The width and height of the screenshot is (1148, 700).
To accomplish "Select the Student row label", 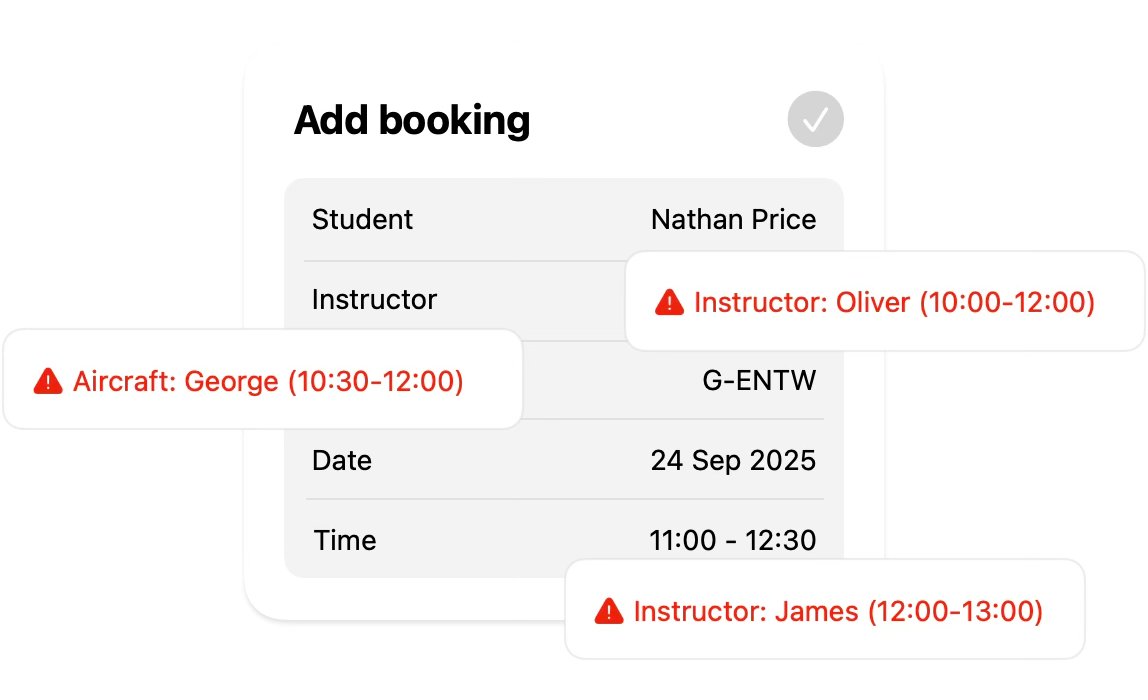I will pyautogui.click(x=362, y=220).
